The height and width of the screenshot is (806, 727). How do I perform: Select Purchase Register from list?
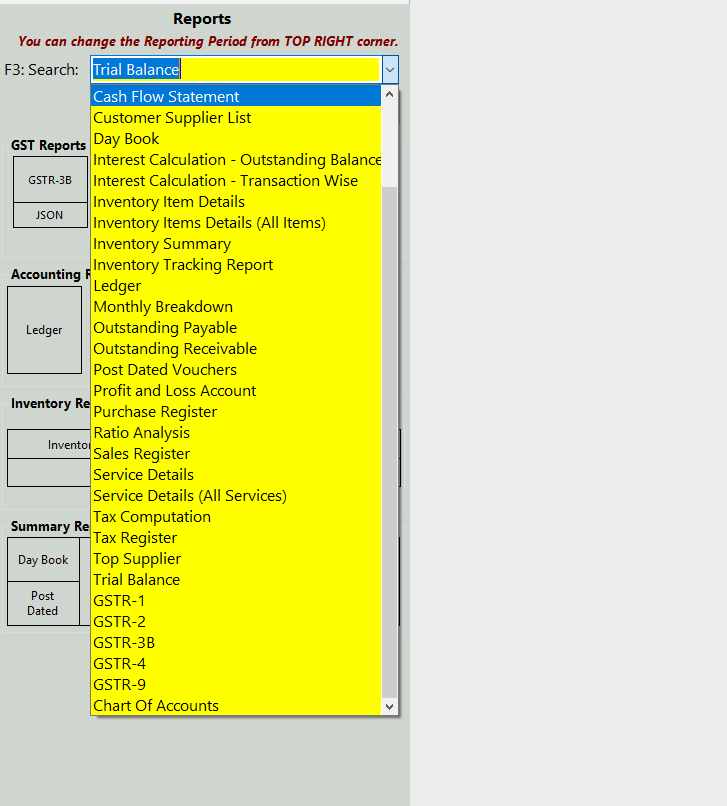coord(236,412)
